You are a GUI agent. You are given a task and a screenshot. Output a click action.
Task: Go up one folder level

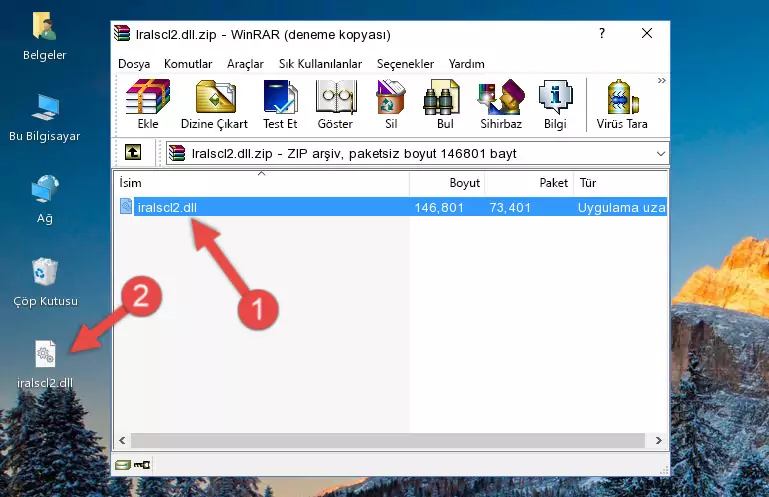coord(133,153)
